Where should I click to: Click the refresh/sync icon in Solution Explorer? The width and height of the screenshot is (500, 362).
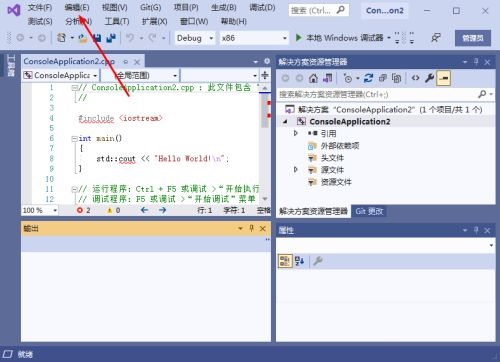368,78
